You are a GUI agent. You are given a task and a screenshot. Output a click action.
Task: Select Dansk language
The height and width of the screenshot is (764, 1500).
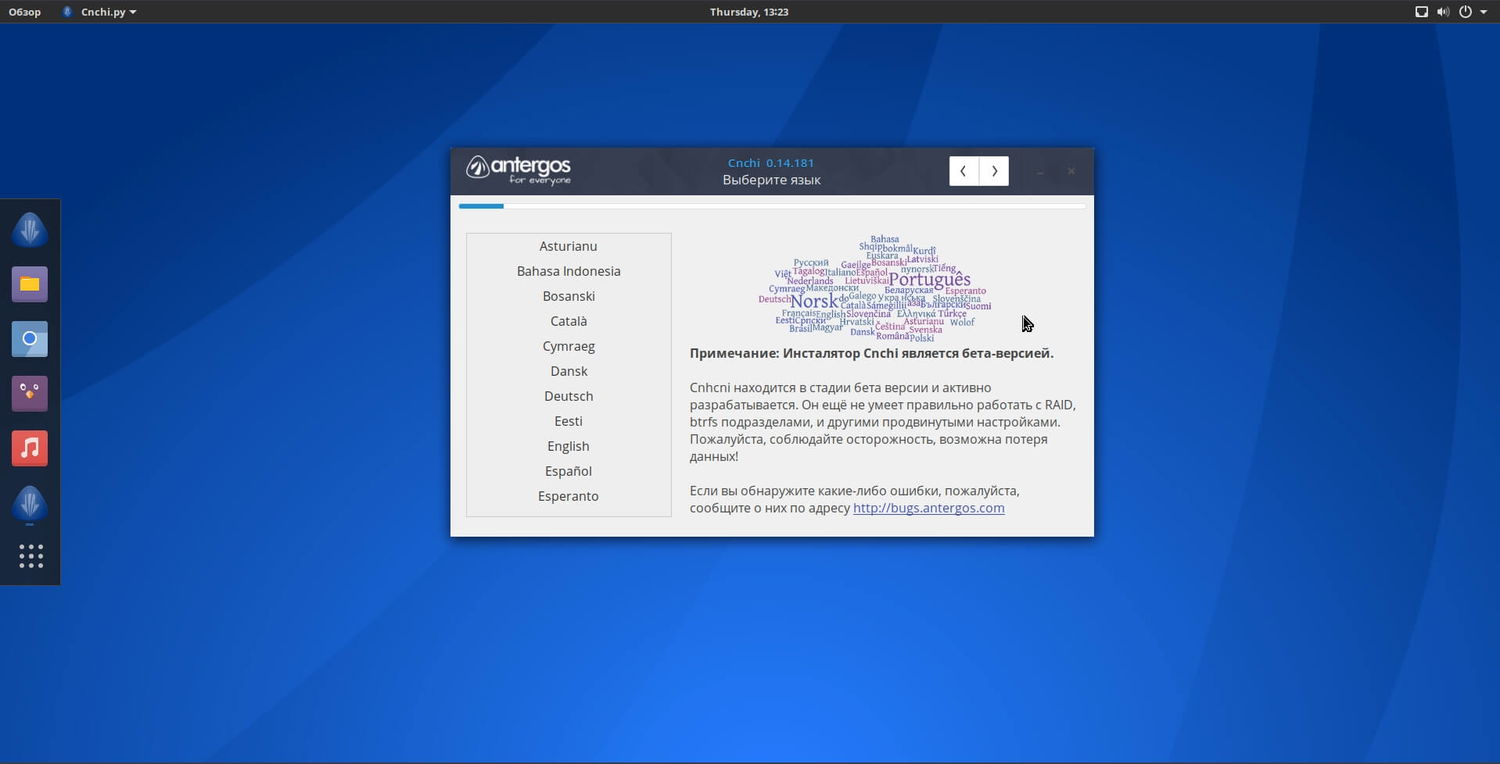point(568,371)
